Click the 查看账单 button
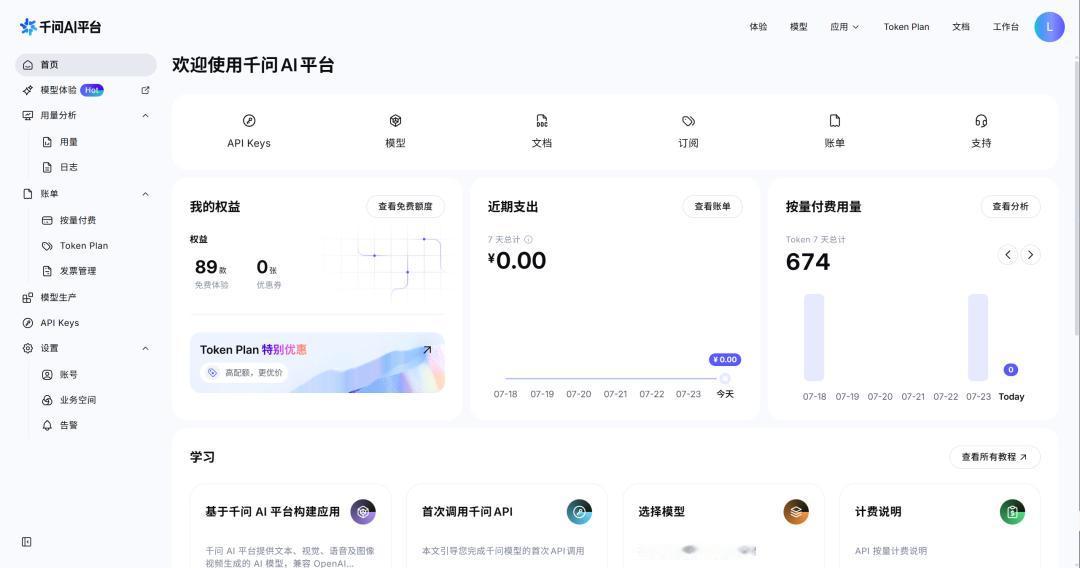The width and height of the screenshot is (1080, 568). pyautogui.click(x=712, y=207)
